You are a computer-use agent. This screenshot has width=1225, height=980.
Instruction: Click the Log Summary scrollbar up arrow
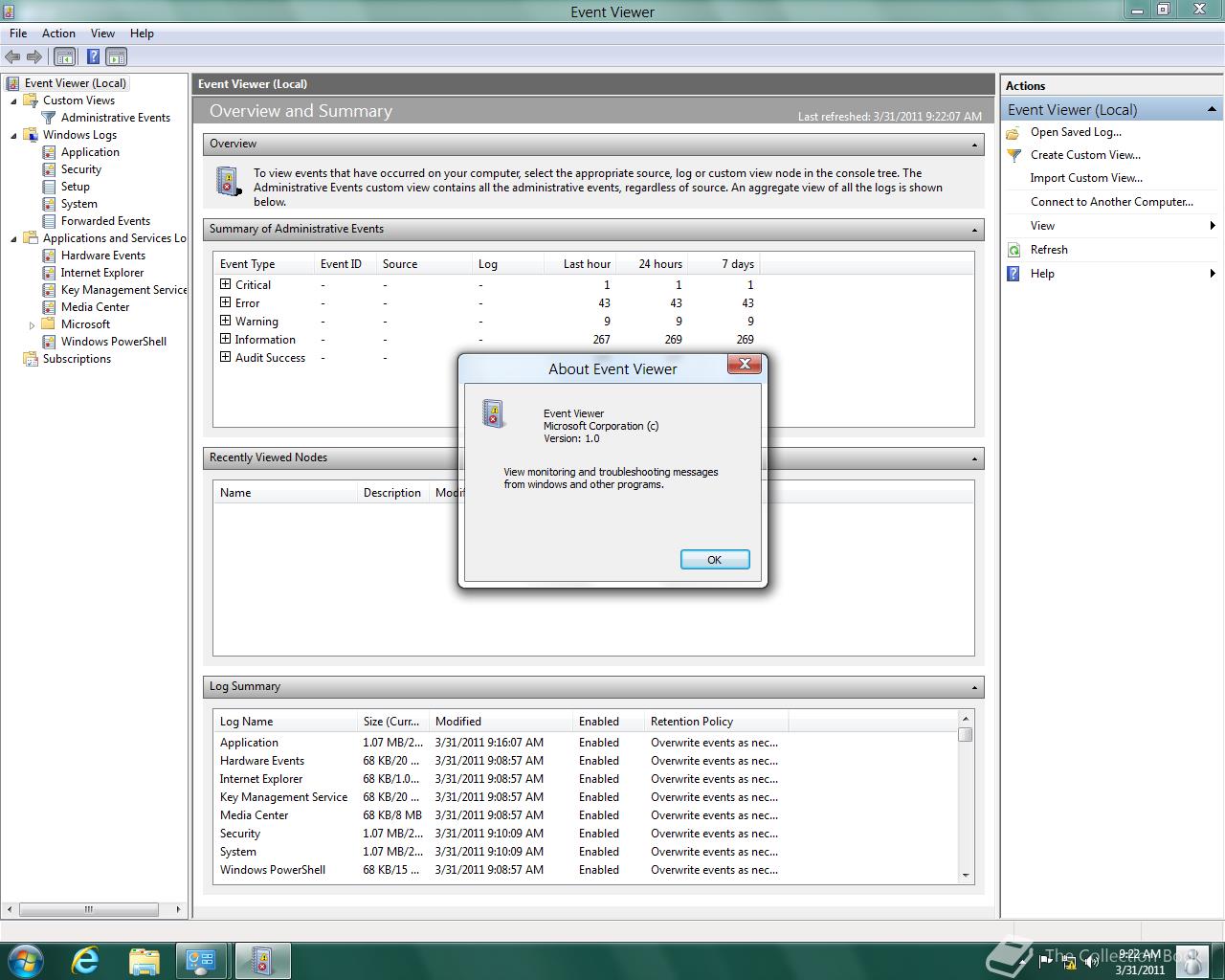pyautogui.click(x=966, y=718)
